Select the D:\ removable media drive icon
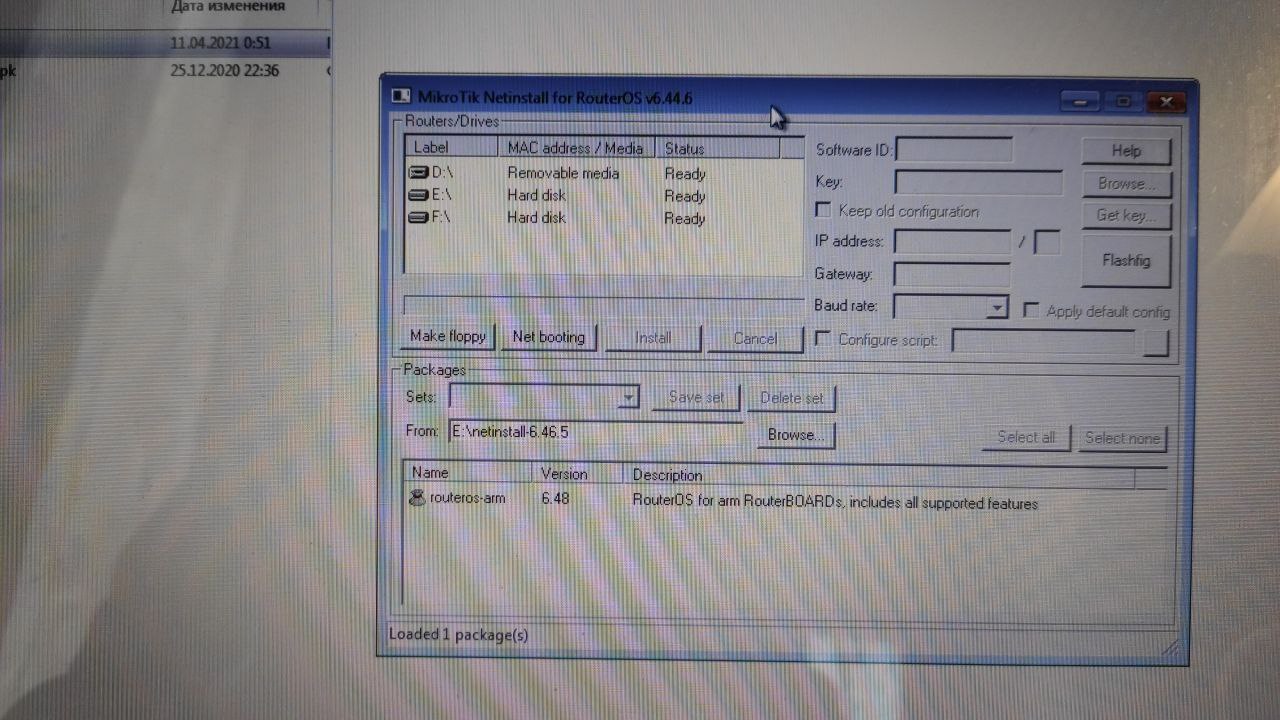Screen dimensions: 1280x720 418,173
